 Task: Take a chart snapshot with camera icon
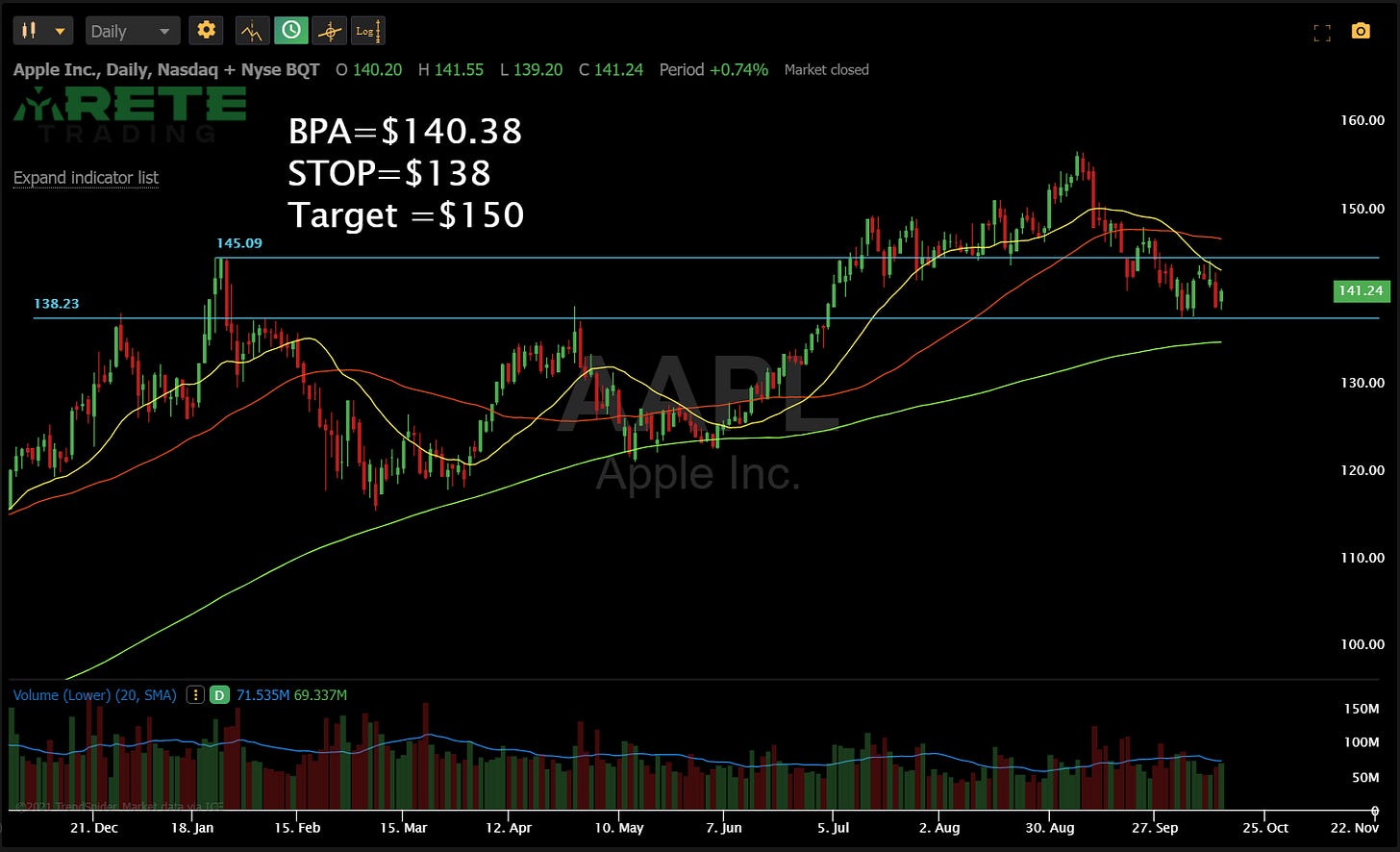click(1361, 31)
